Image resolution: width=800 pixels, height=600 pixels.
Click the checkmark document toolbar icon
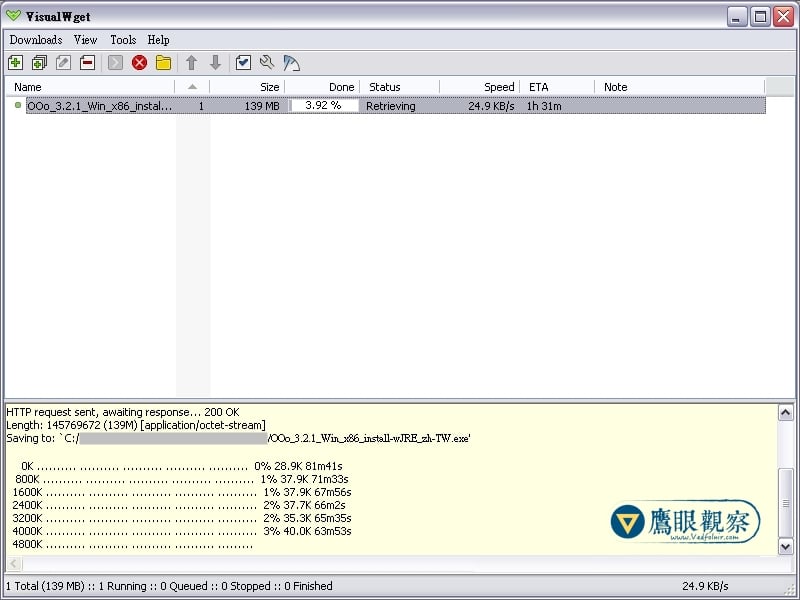click(x=243, y=63)
